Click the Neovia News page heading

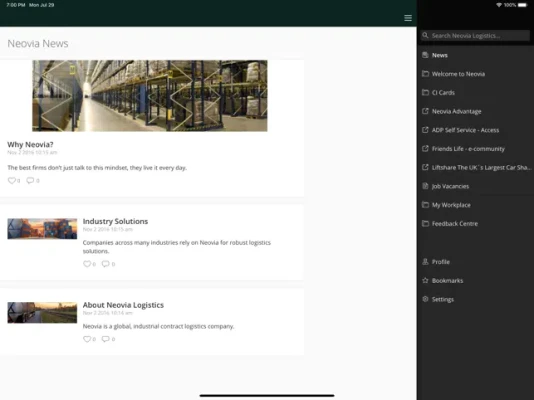point(38,44)
